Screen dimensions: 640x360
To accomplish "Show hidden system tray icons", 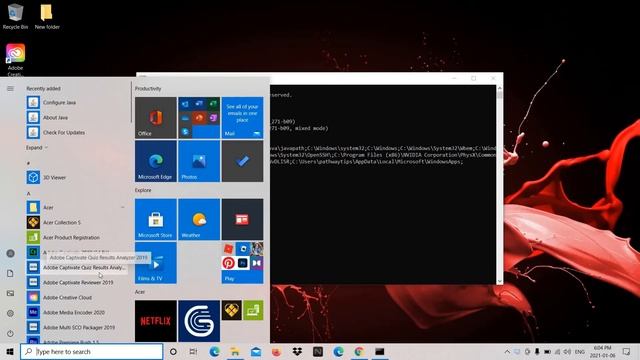I will click(507, 351).
